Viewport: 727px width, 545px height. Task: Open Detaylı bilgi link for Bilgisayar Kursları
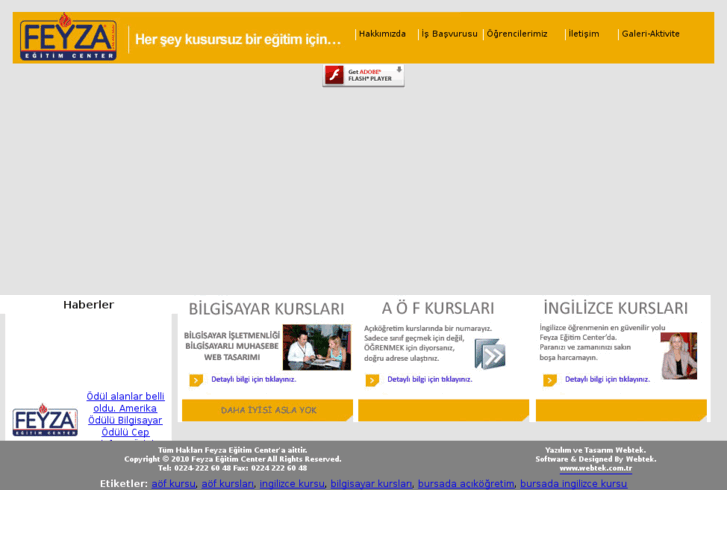click(254, 379)
